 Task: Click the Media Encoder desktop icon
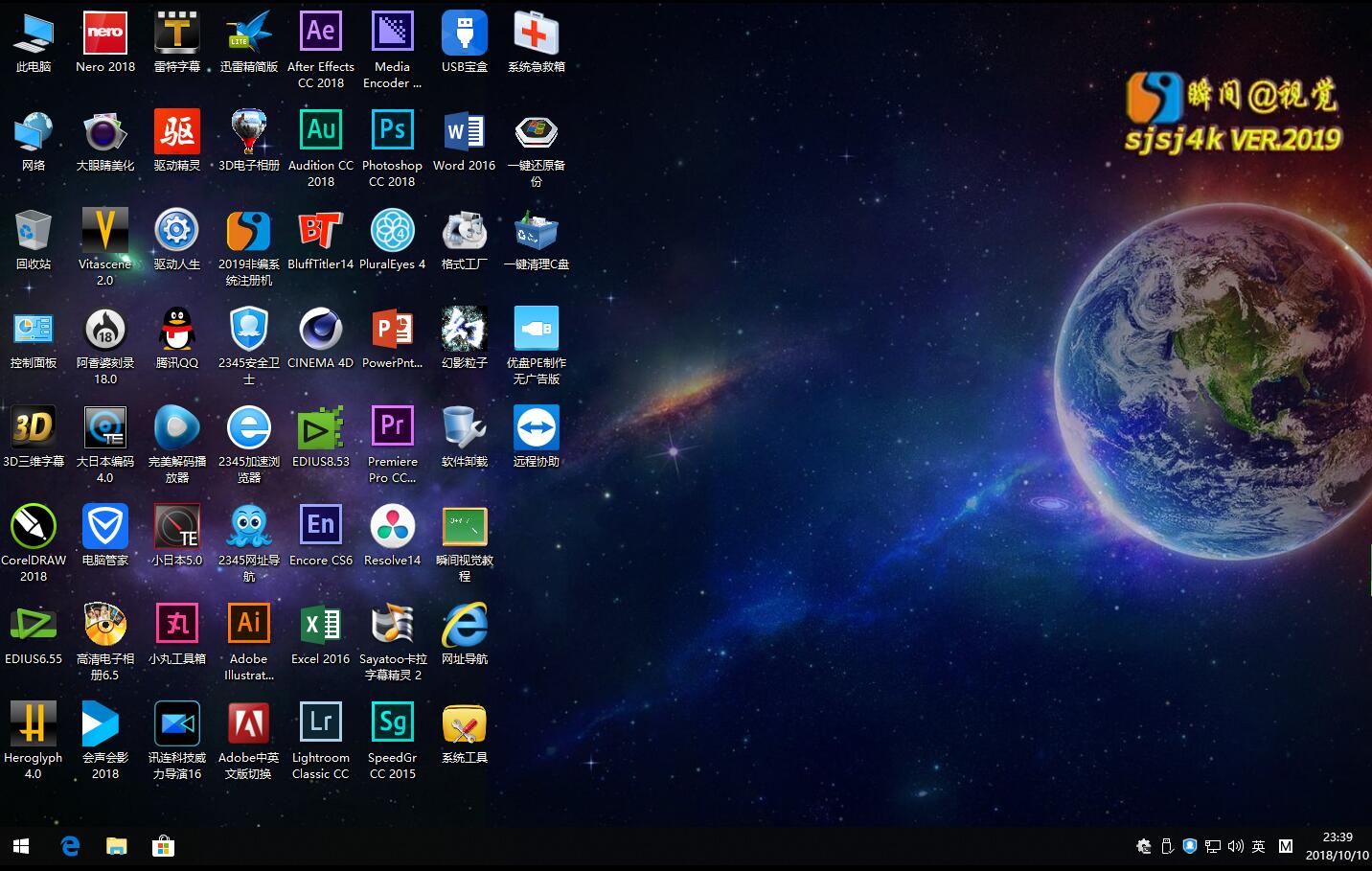point(392,34)
